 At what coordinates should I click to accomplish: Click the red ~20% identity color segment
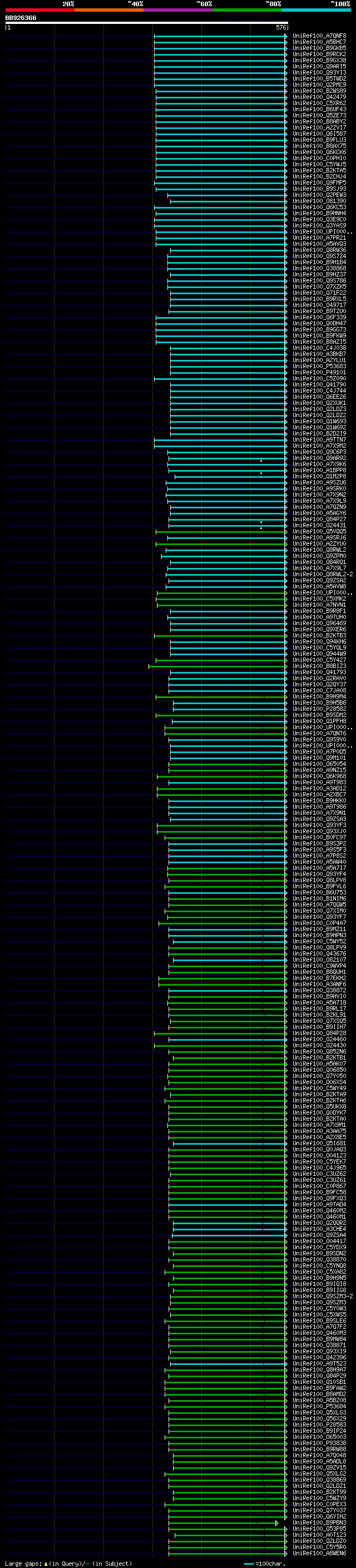(39, 10)
